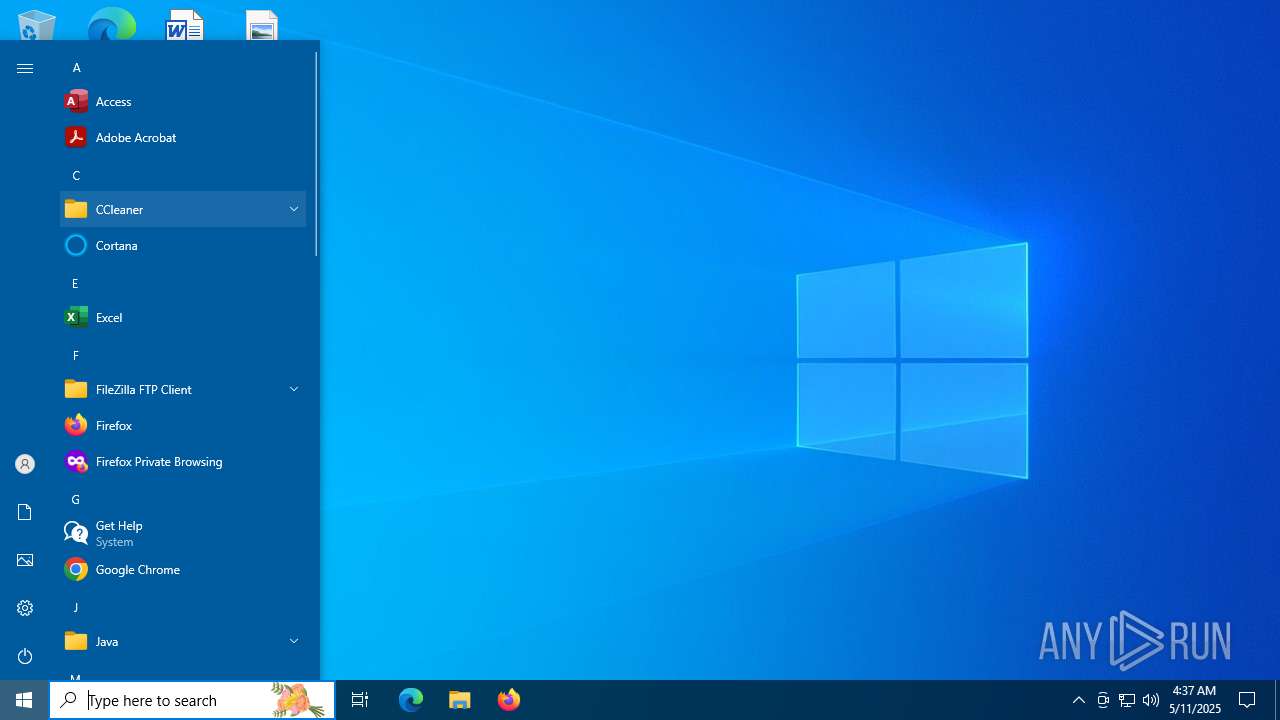Expand the Java folder chevron

pos(294,641)
